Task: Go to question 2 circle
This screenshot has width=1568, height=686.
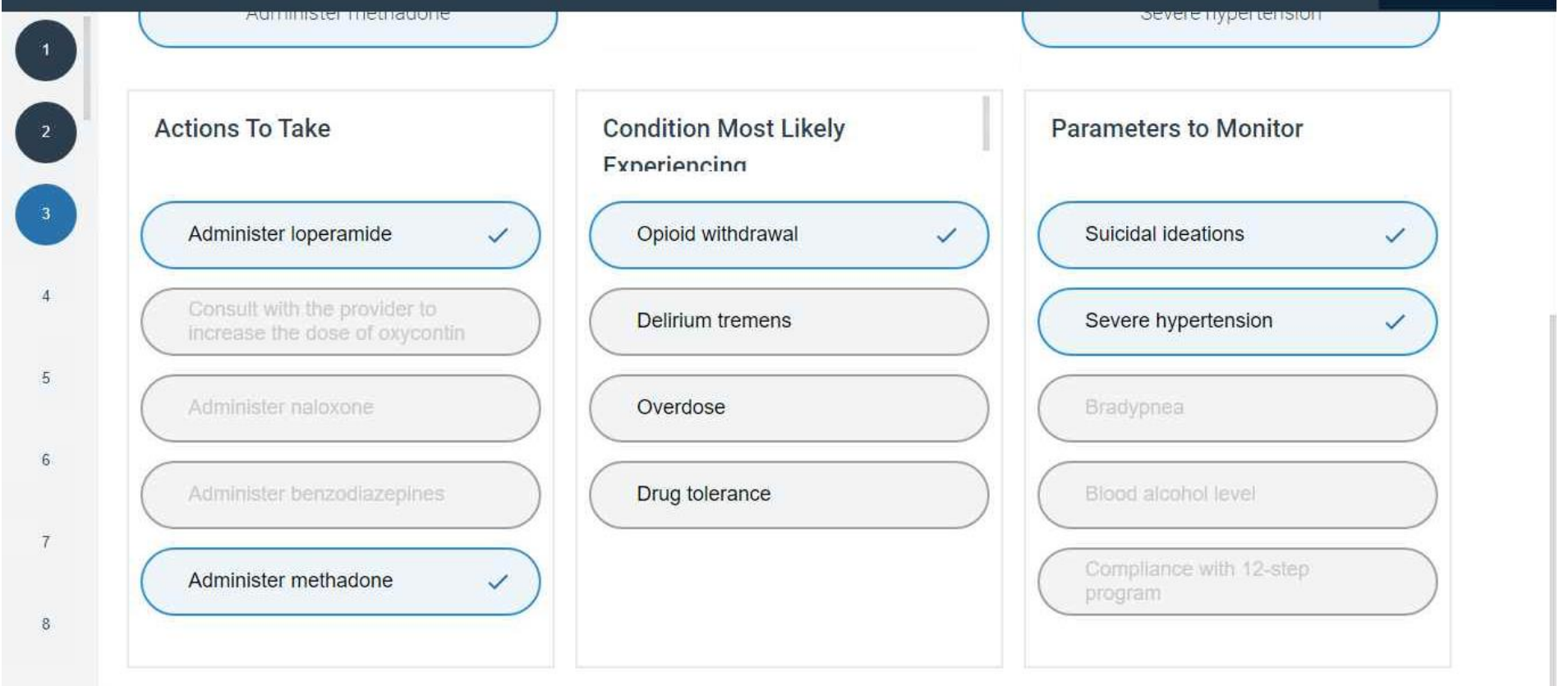Action: [46, 132]
